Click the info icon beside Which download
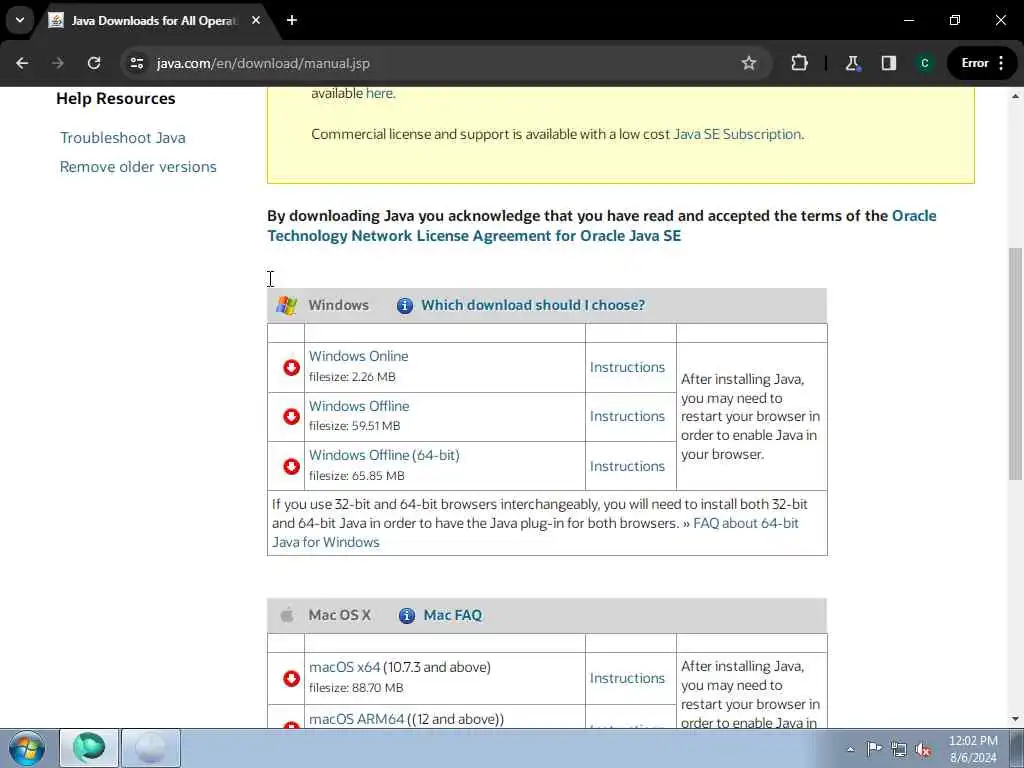Screen dimensions: 1024x768 point(405,305)
